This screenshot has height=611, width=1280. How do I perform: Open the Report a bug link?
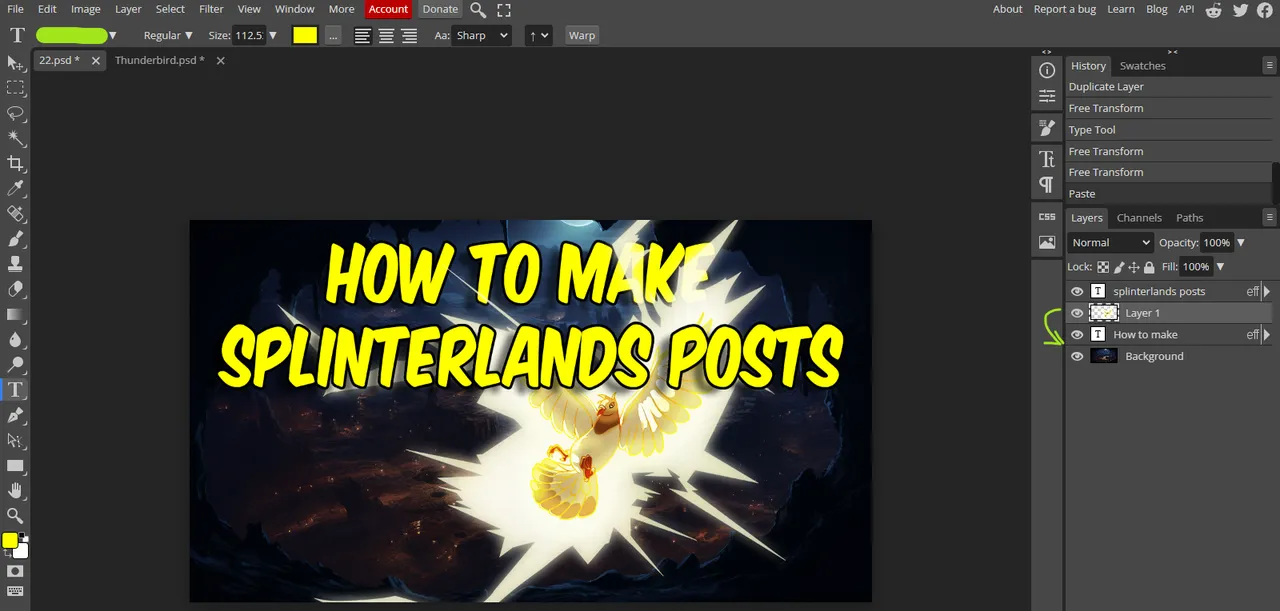tap(1065, 9)
